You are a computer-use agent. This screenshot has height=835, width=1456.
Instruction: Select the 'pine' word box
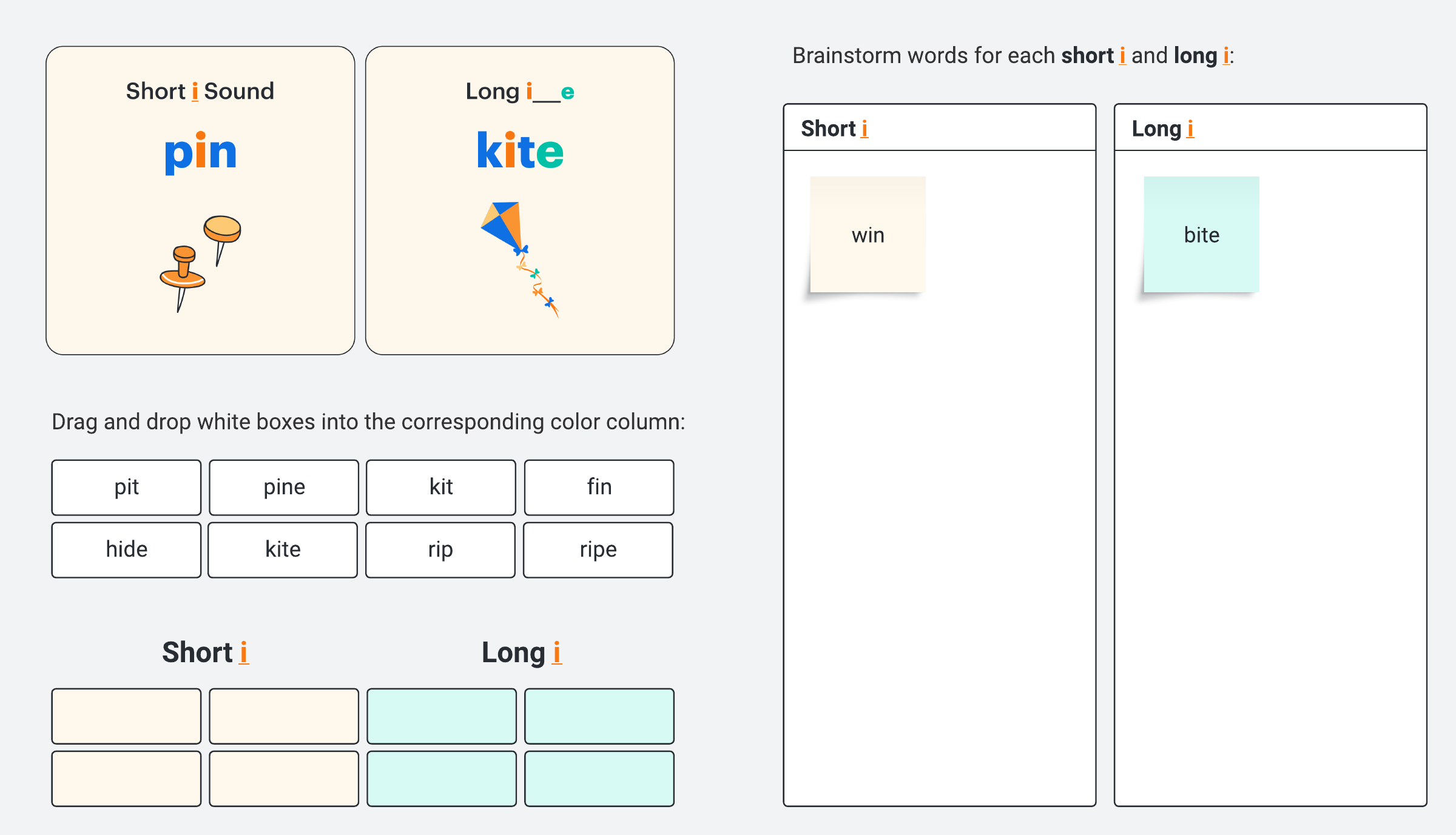pyautogui.click(x=284, y=488)
